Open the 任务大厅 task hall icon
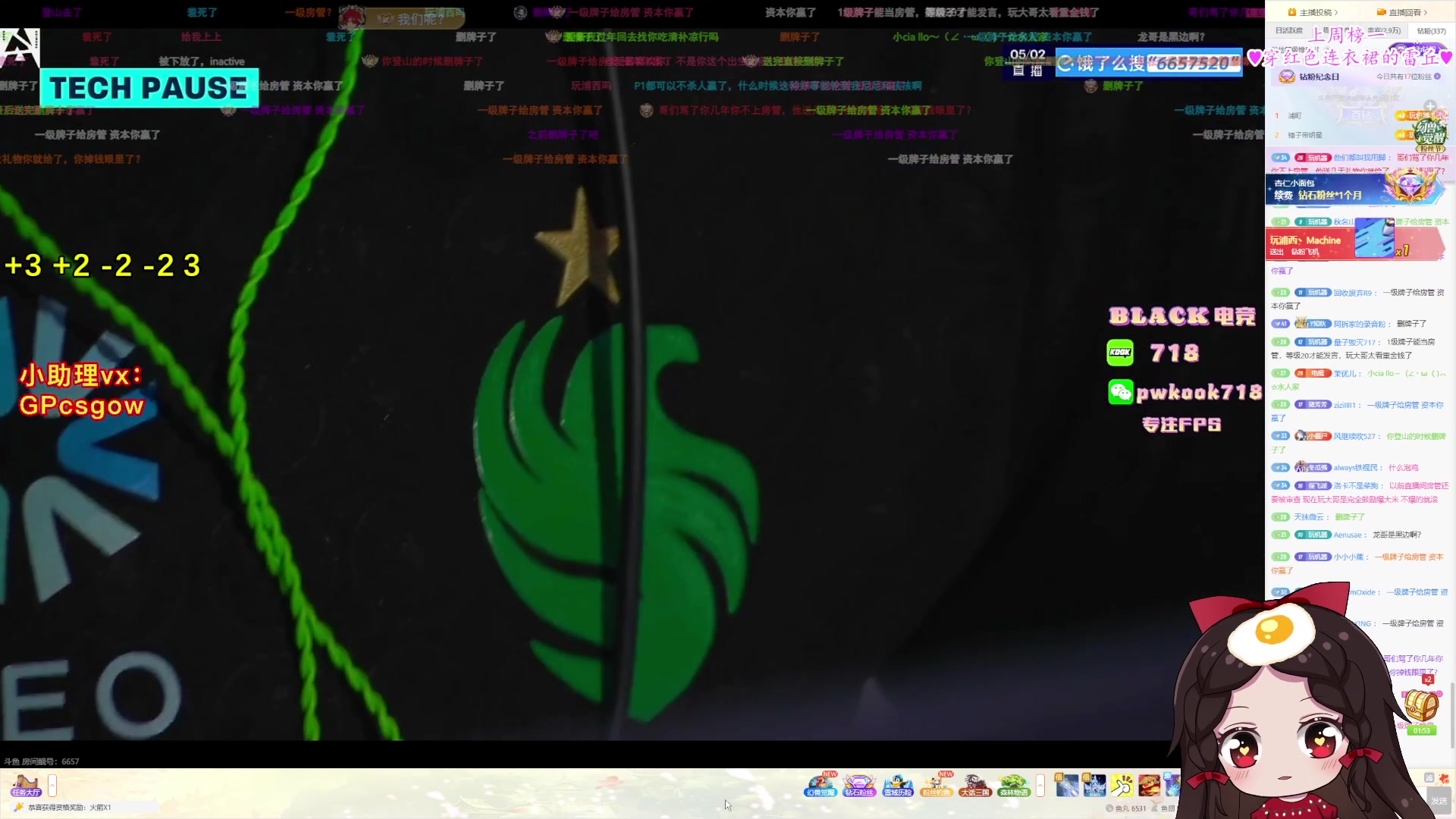The image size is (1456, 819). pyautogui.click(x=25, y=785)
